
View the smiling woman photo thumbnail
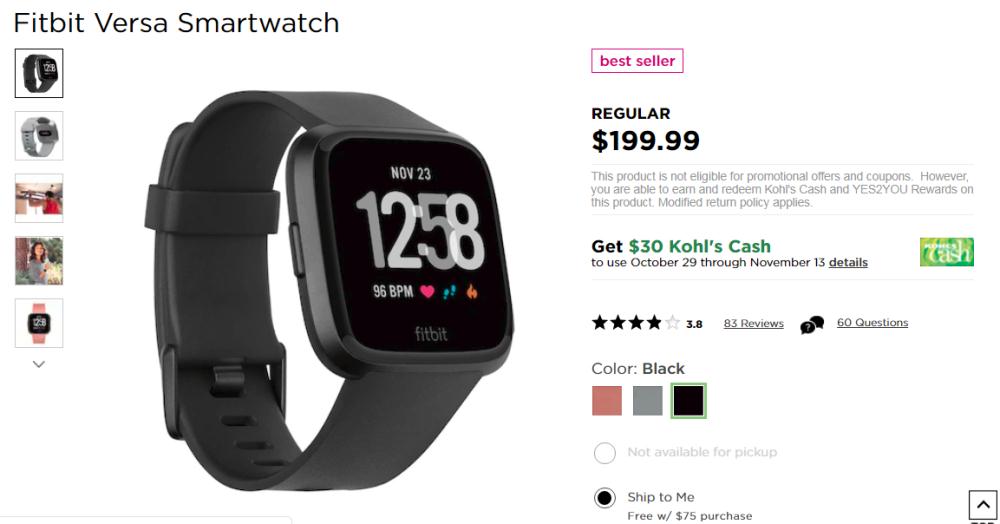pos(39,261)
